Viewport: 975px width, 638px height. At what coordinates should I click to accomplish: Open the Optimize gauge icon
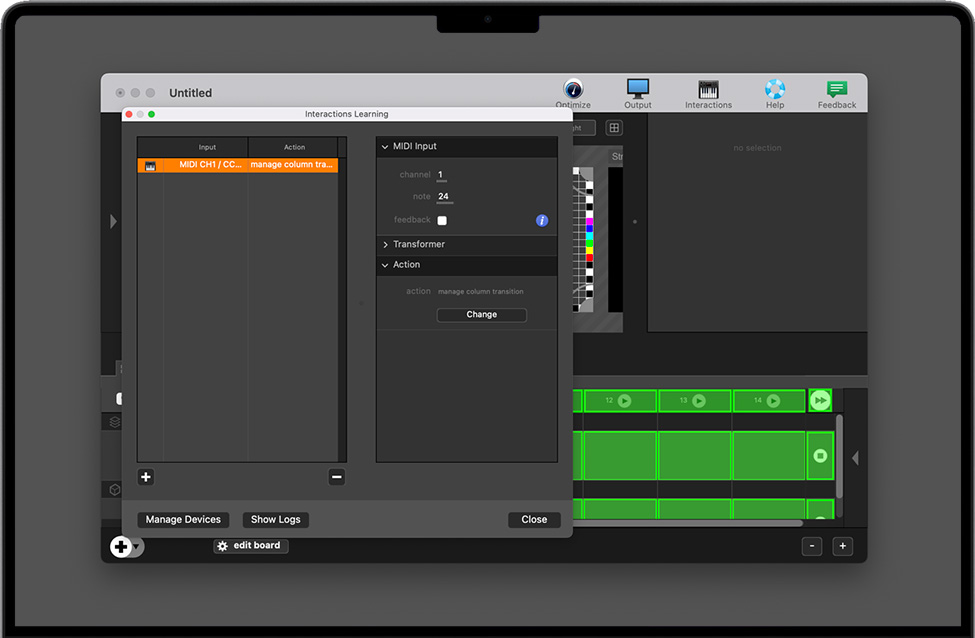pos(573,89)
